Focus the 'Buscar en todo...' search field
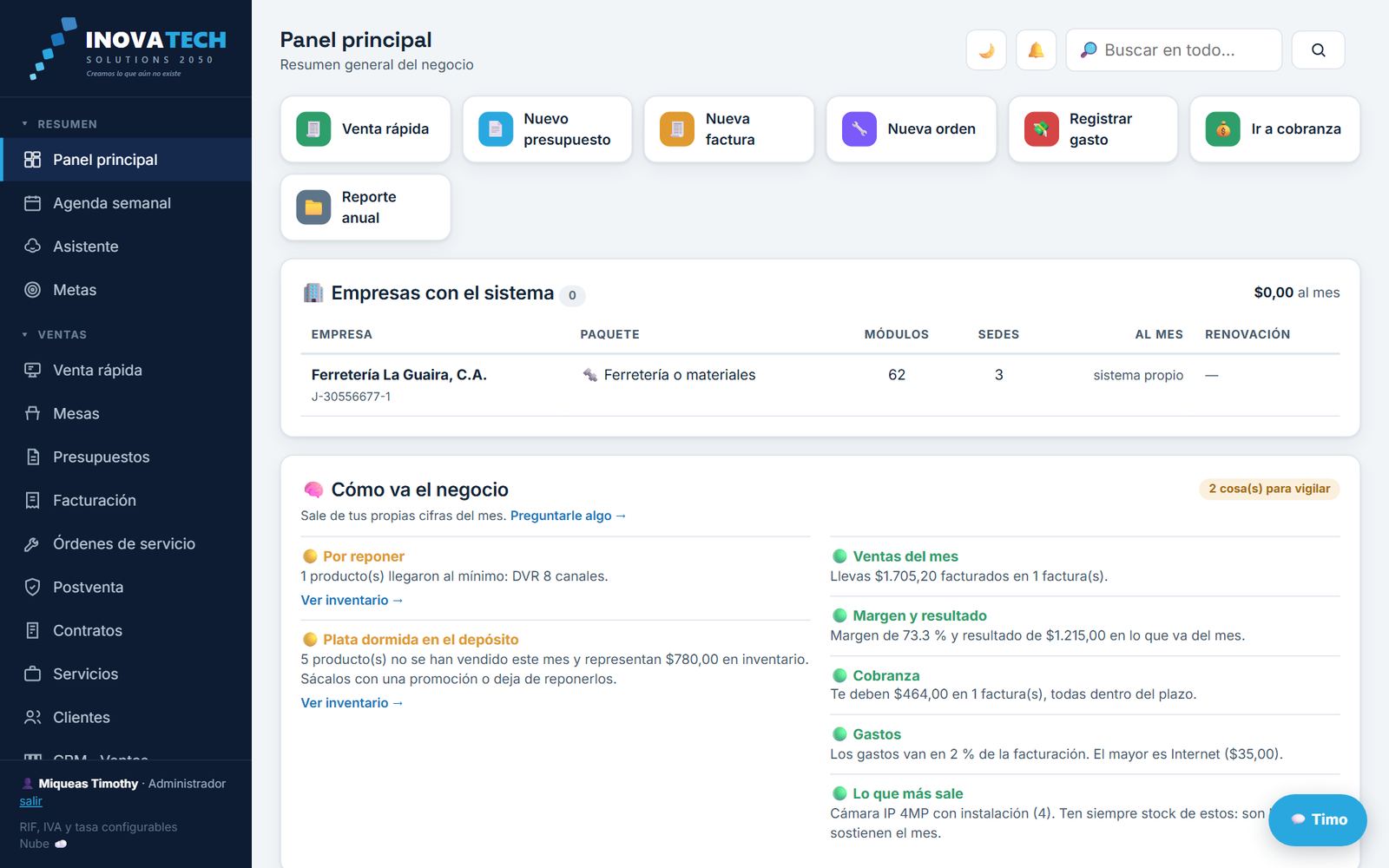 tap(1174, 50)
